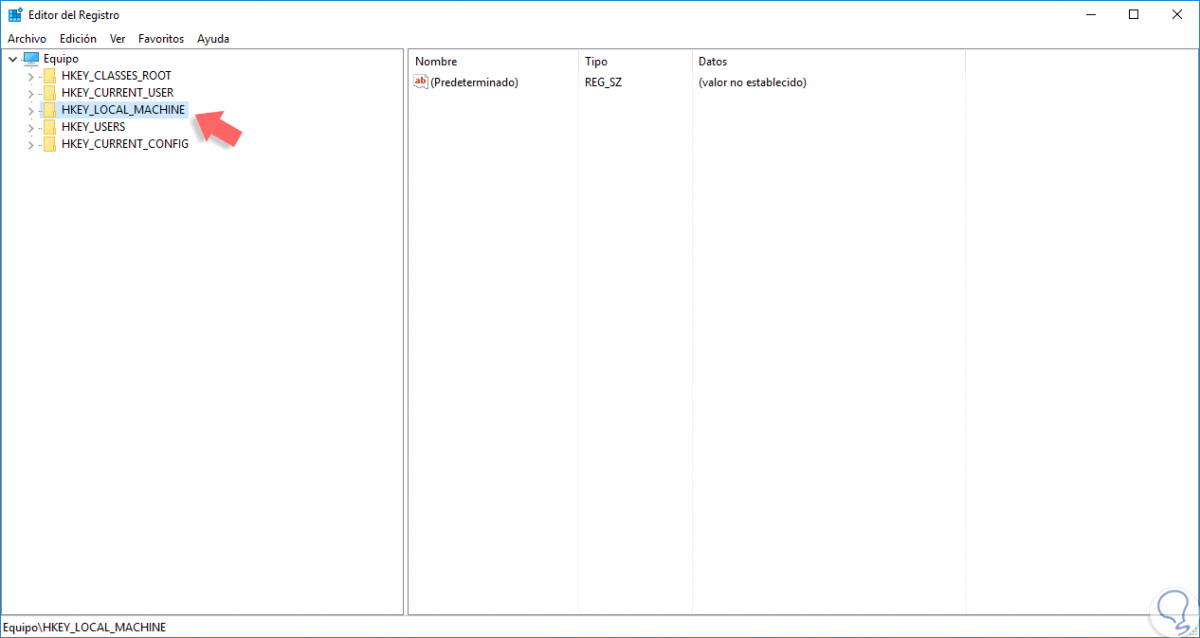1200x638 pixels.
Task: Open the Ver menu
Action: click(x=118, y=38)
